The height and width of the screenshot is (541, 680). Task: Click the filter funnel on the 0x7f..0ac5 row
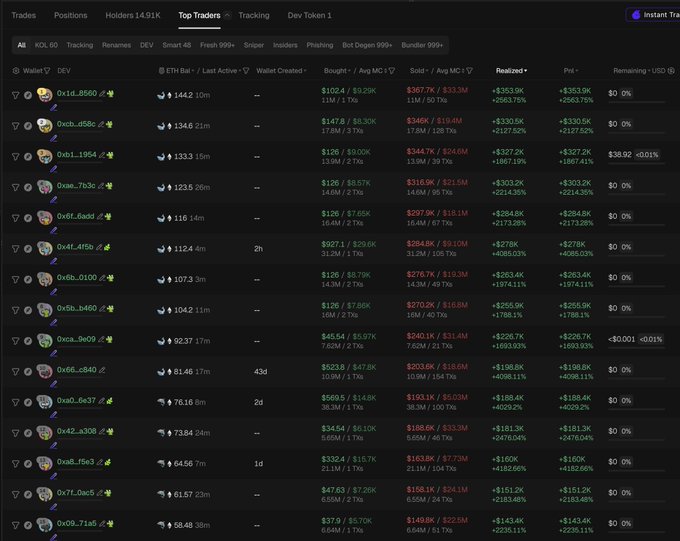tap(16, 495)
